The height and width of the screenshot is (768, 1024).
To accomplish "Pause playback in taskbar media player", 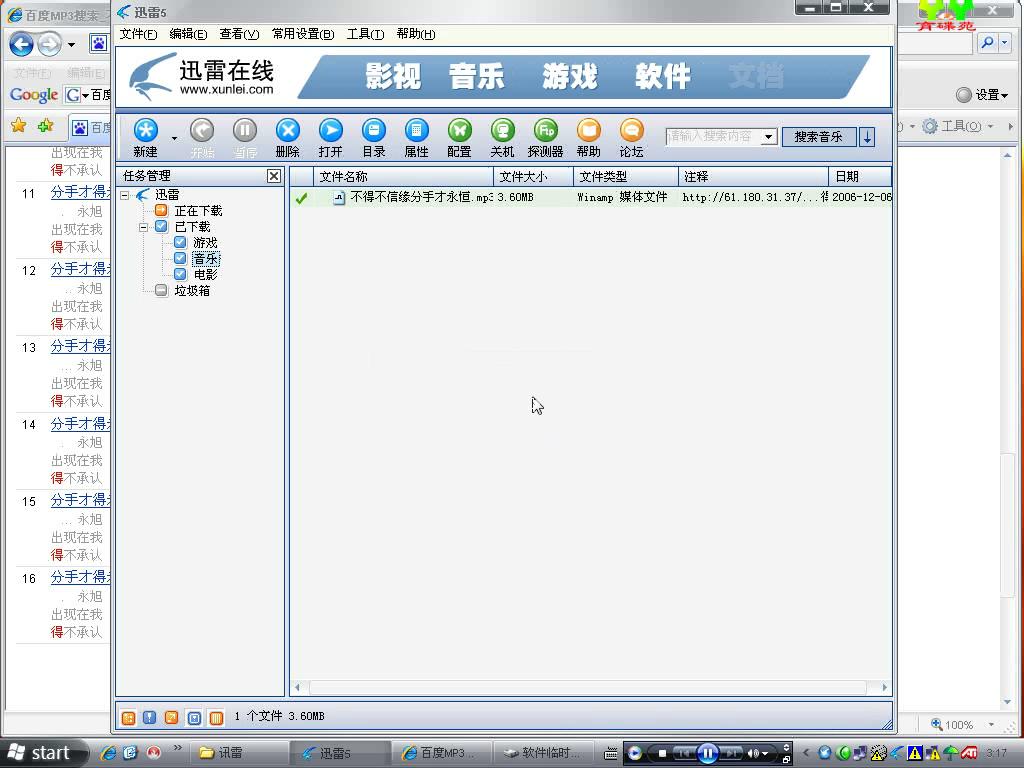I will tap(707, 753).
